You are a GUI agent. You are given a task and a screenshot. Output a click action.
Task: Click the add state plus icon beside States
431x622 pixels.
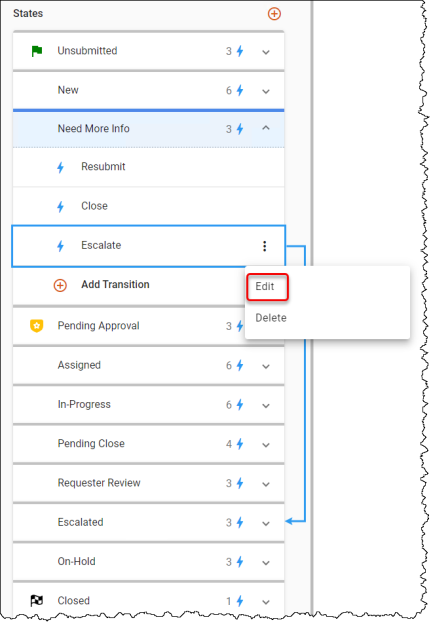pyautogui.click(x=274, y=14)
